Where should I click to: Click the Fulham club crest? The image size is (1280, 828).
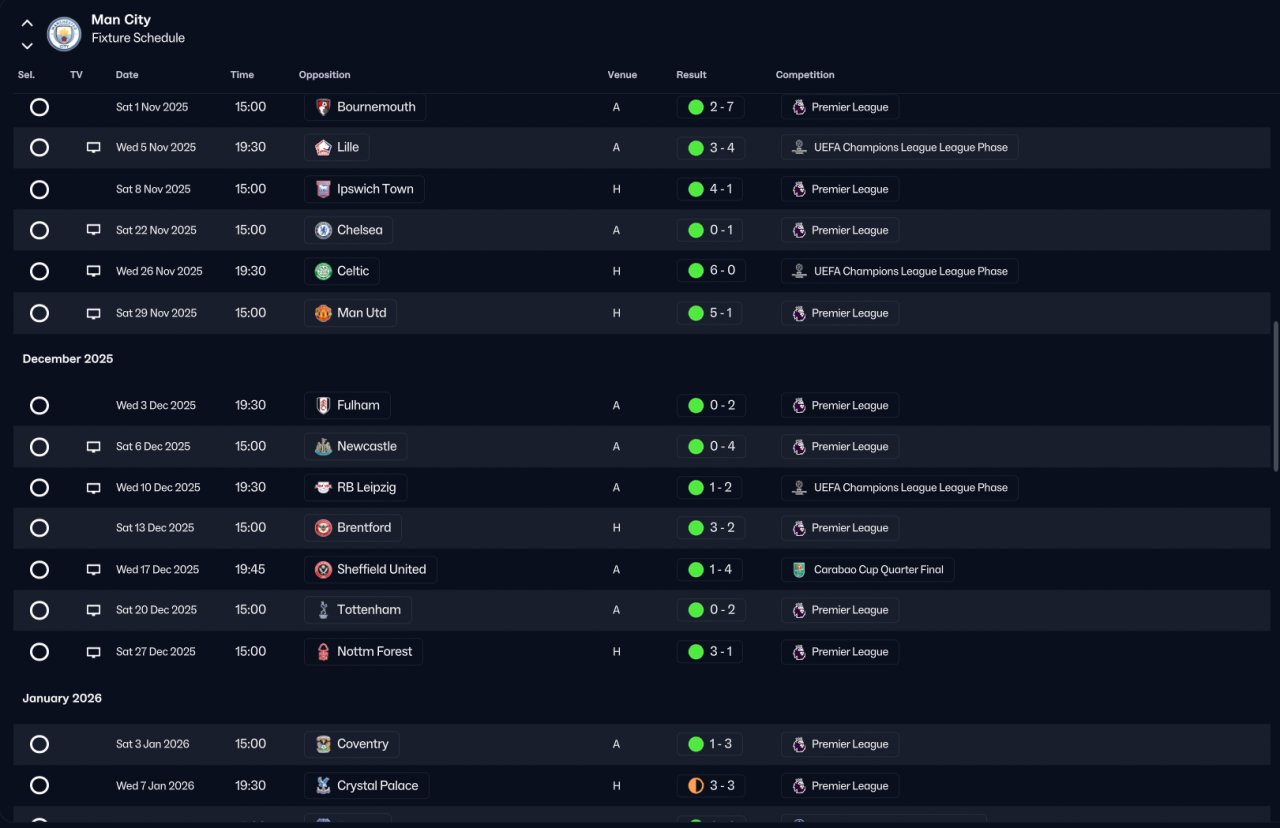pyautogui.click(x=323, y=405)
